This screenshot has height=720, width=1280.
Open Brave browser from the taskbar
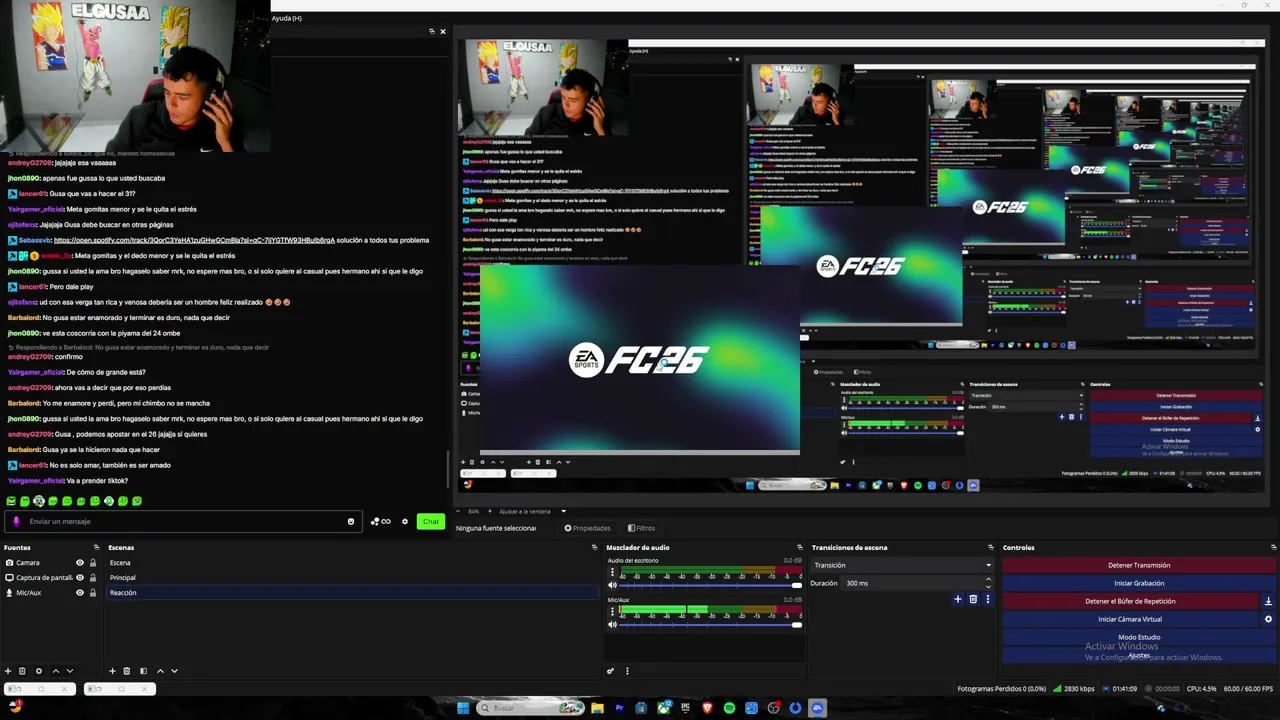707,708
